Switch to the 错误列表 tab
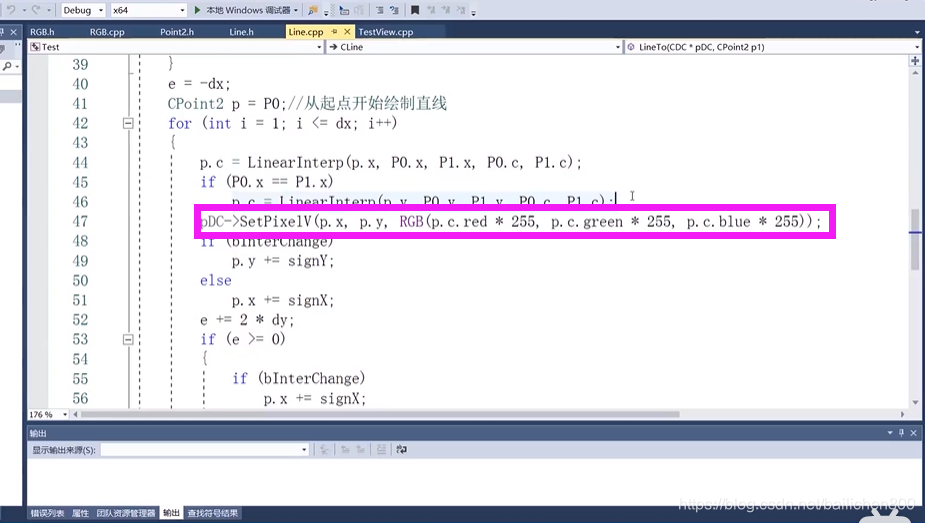The height and width of the screenshot is (523, 925). [x=47, y=514]
